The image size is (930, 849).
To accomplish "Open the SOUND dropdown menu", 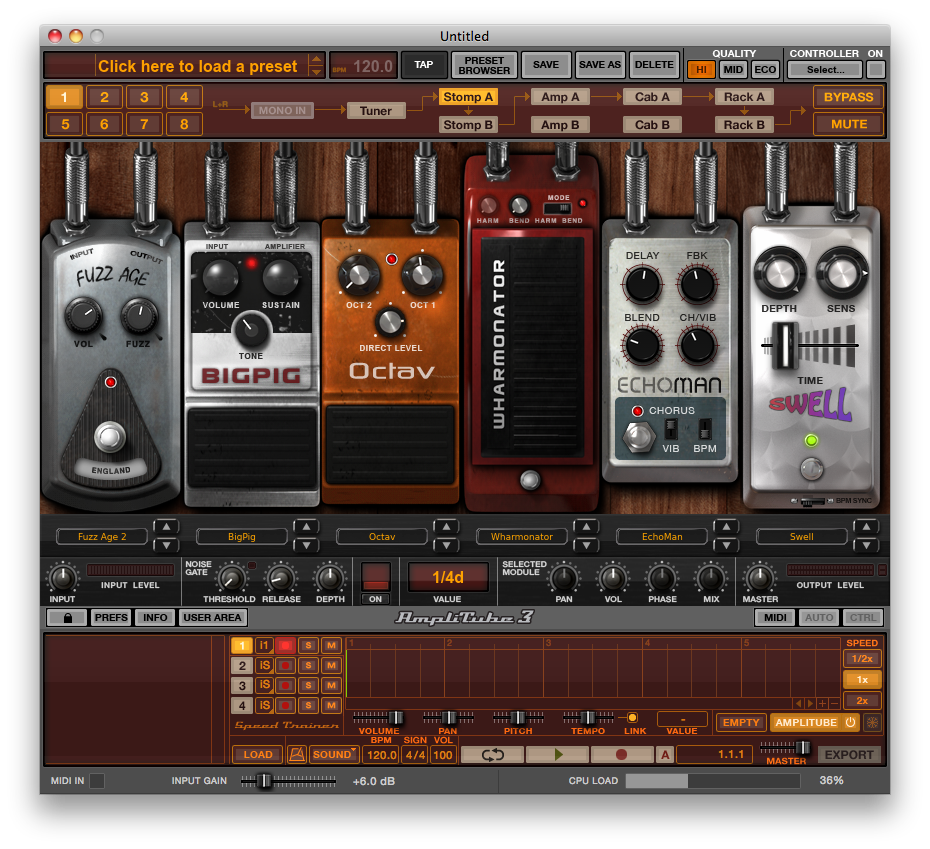I will (335, 754).
